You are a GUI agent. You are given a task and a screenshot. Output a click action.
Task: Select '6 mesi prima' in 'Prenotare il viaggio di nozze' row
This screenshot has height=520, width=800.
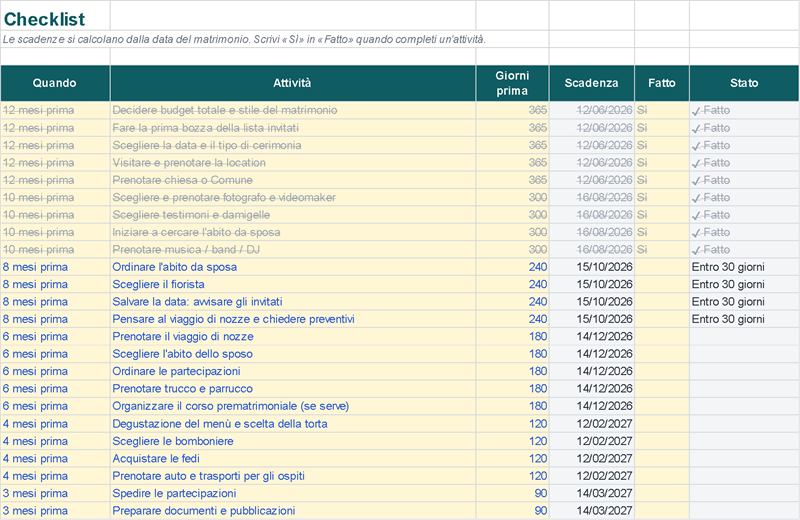55,336
